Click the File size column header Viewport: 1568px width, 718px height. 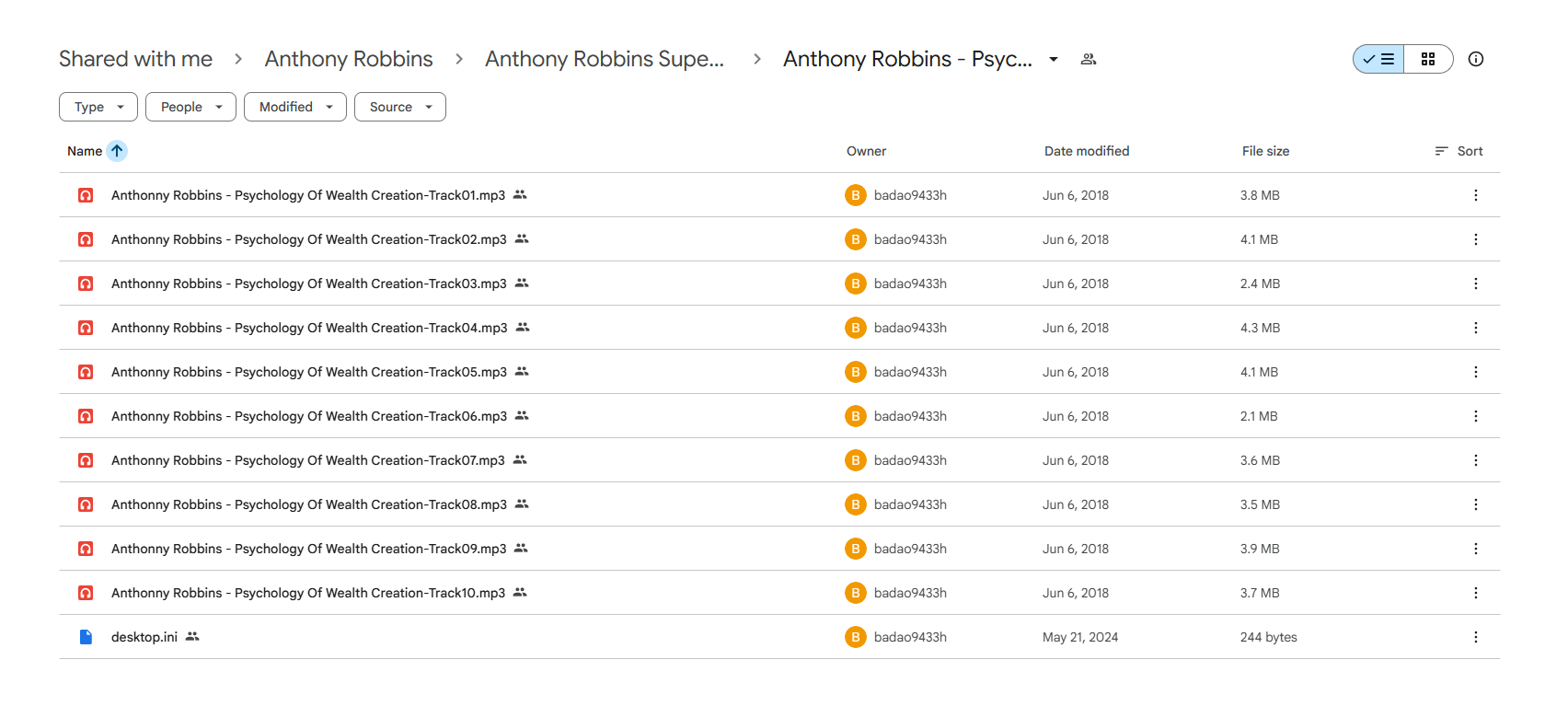(1266, 151)
